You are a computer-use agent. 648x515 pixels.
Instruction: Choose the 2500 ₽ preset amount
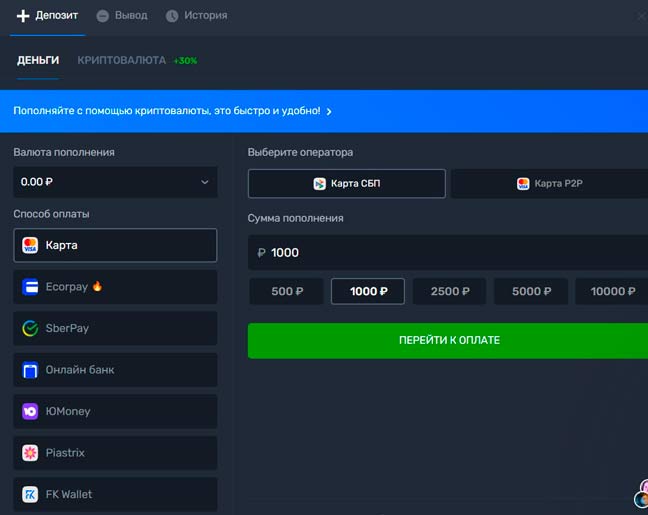coord(450,291)
